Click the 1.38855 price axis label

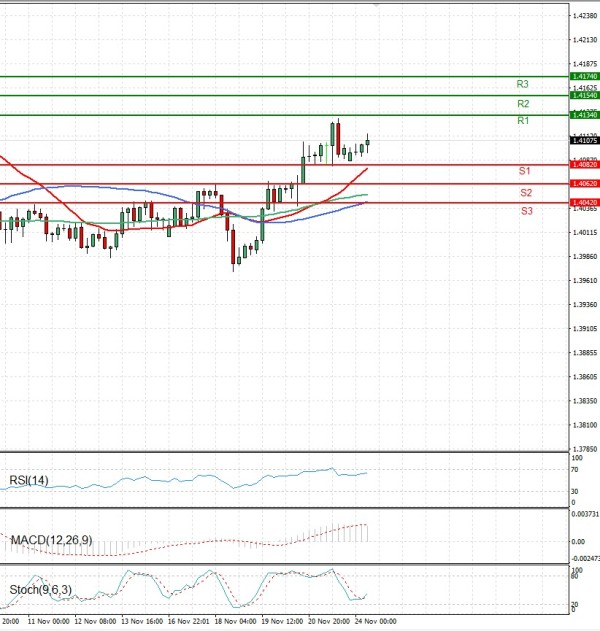pos(584,353)
